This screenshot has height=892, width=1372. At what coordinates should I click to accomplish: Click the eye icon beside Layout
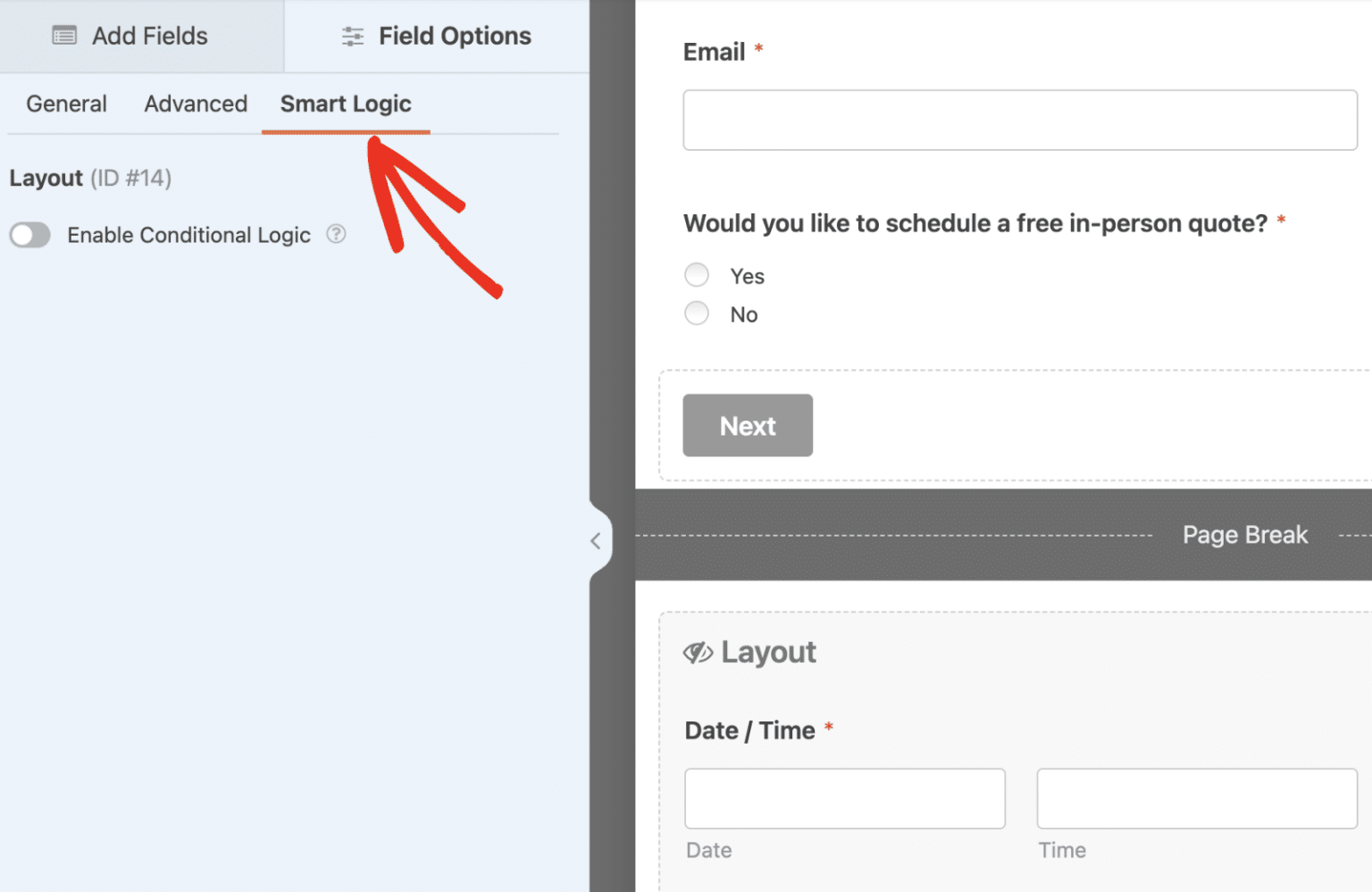point(698,652)
